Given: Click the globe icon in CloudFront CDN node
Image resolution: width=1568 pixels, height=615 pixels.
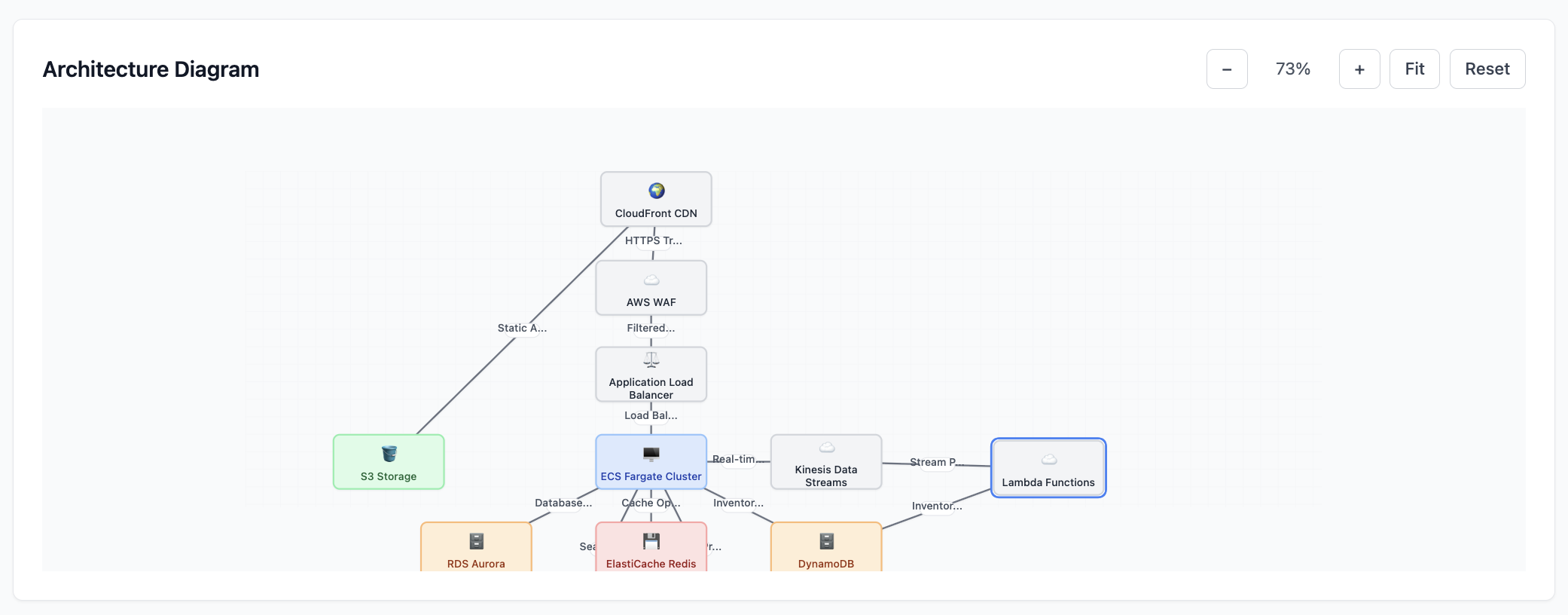Looking at the screenshot, I should (656, 191).
